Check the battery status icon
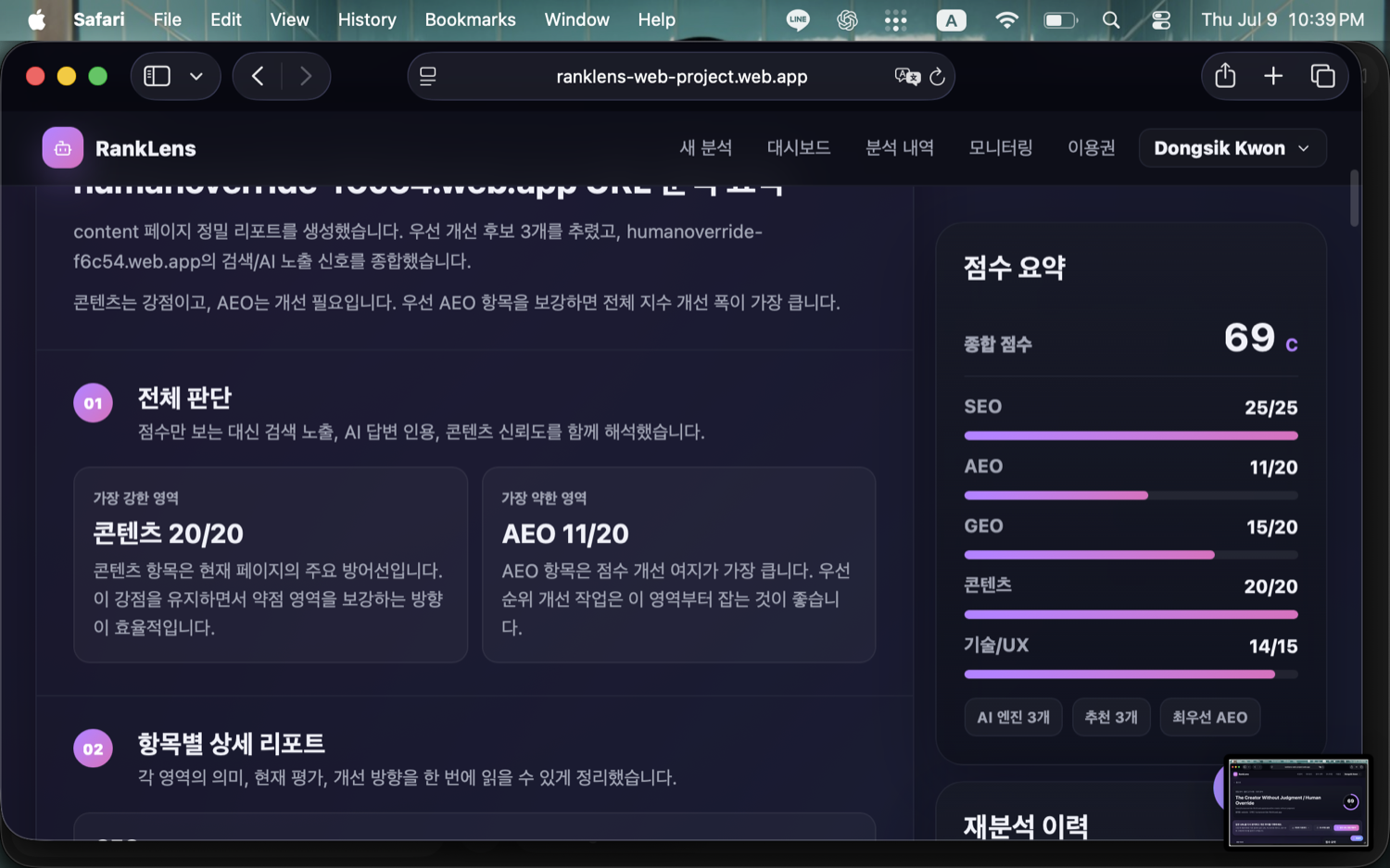 1060,19
